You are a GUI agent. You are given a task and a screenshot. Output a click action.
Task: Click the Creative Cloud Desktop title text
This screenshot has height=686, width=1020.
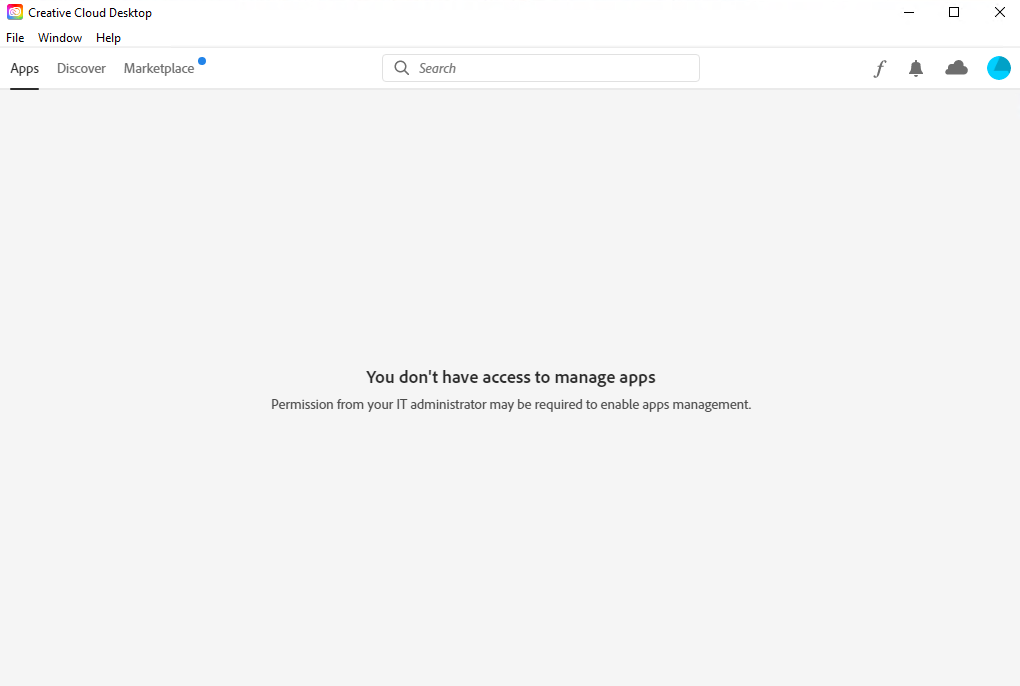coord(90,13)
